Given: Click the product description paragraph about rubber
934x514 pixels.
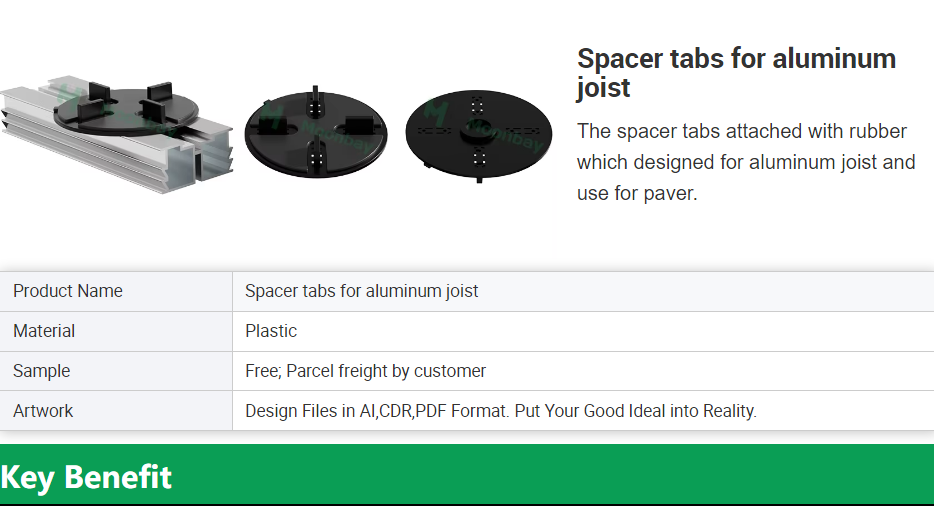Looking at the screenshot, I should click(746, 162).
